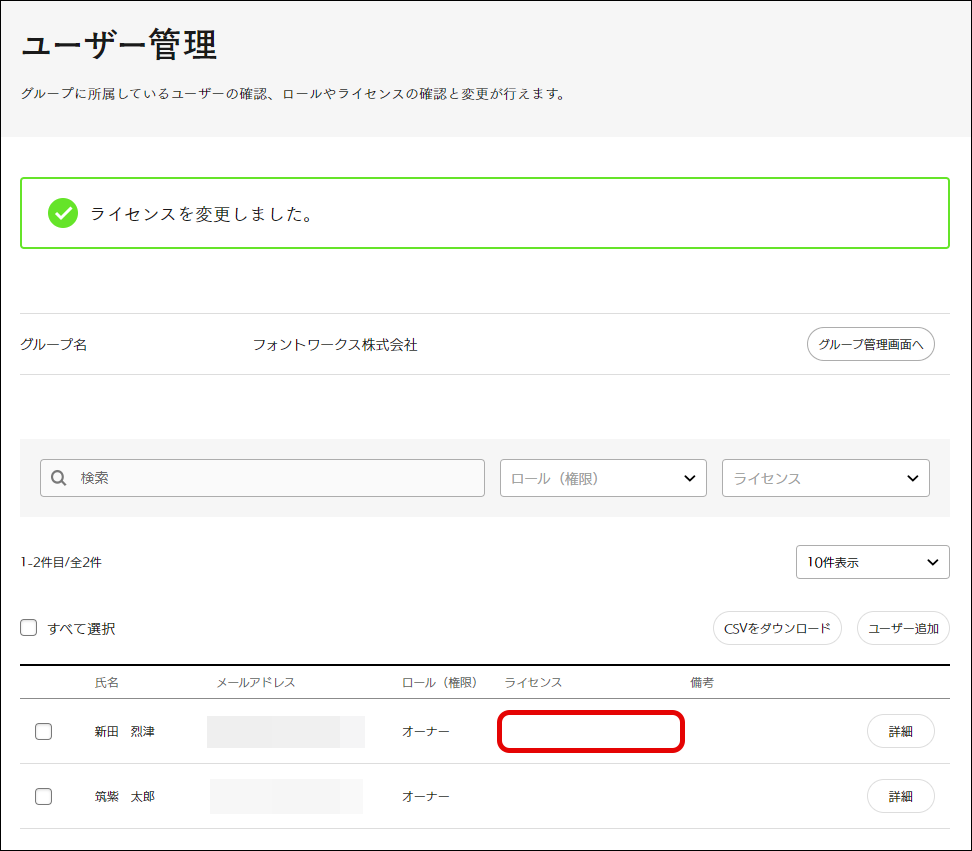972x851 pixels.
Task: Open the 10件表示 page size dropdown
Action: 872,562
